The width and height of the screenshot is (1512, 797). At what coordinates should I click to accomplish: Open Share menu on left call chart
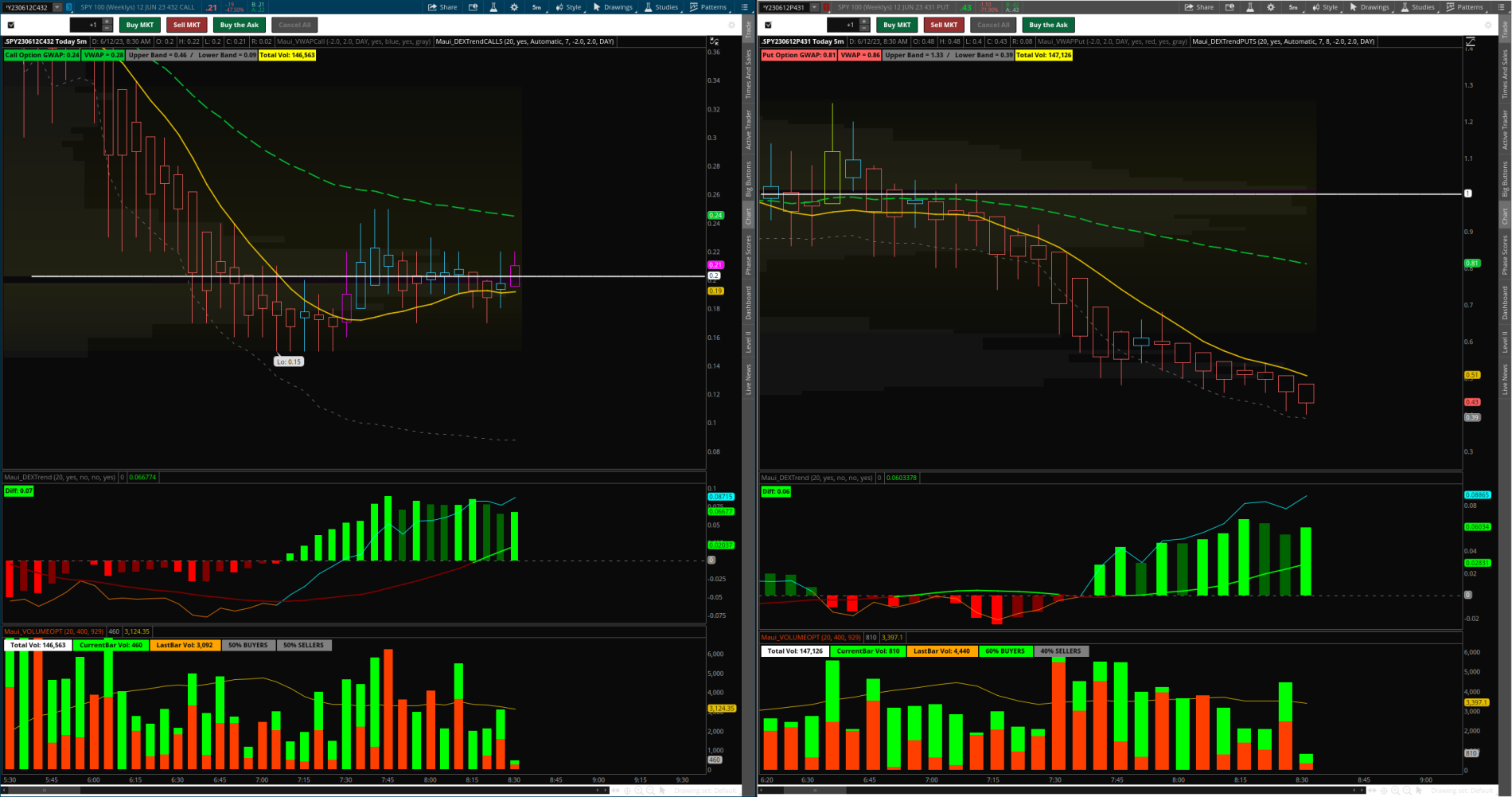coord(442,7)
